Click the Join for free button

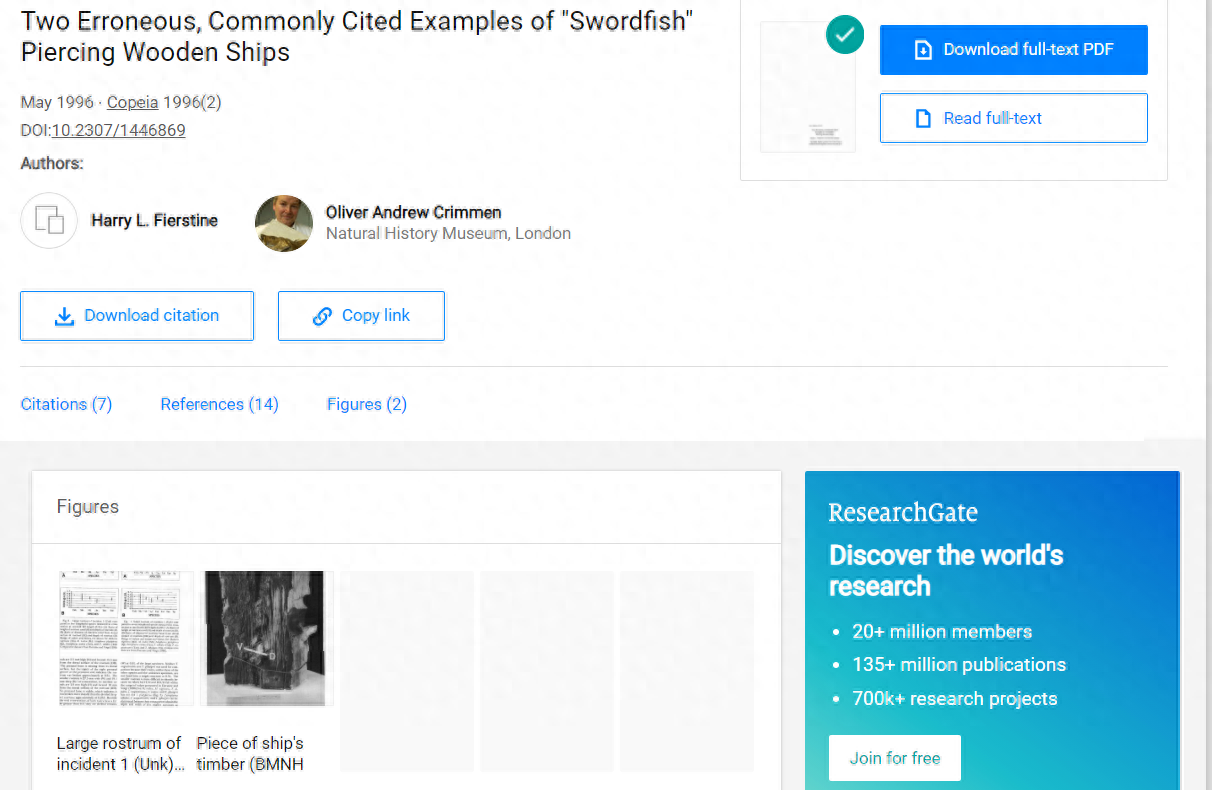[x=895, y=758]
